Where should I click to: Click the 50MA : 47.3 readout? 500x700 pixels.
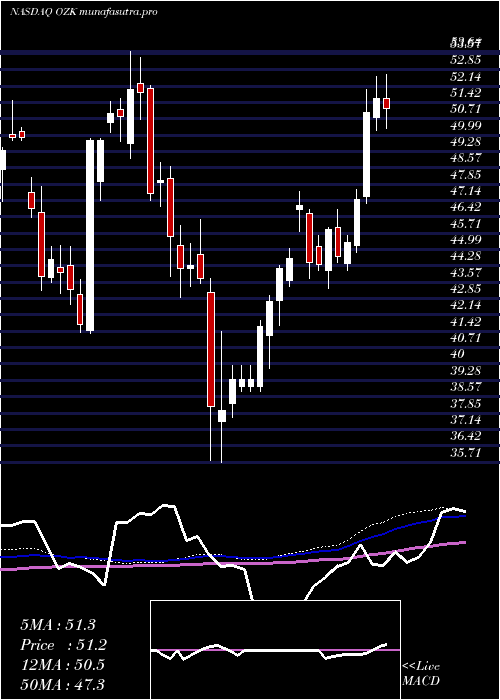63,684
